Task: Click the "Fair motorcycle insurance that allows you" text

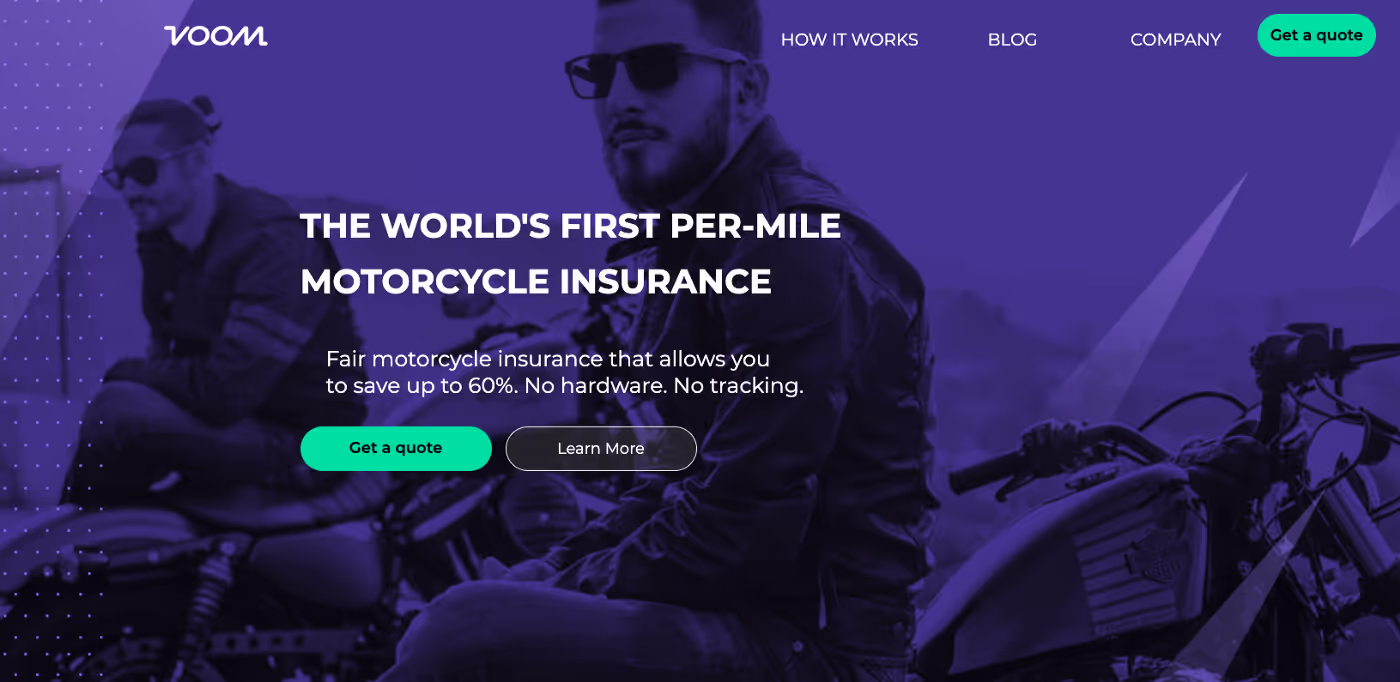Action: pos(548,359)
